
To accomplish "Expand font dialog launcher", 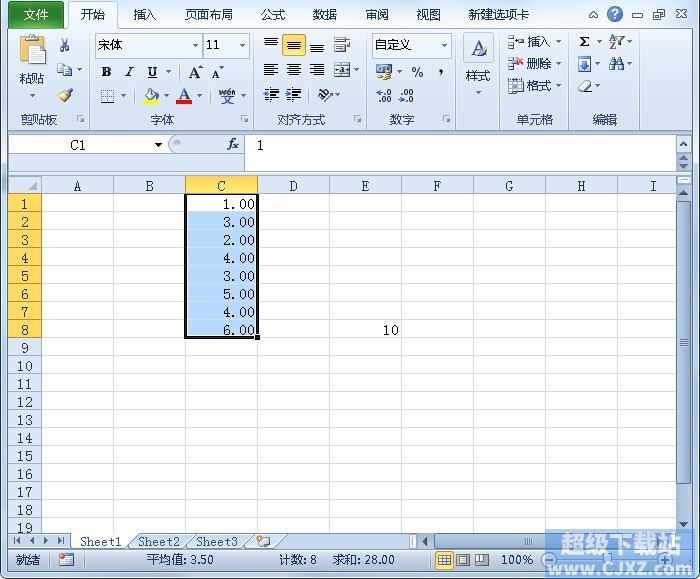I will 244,119.
